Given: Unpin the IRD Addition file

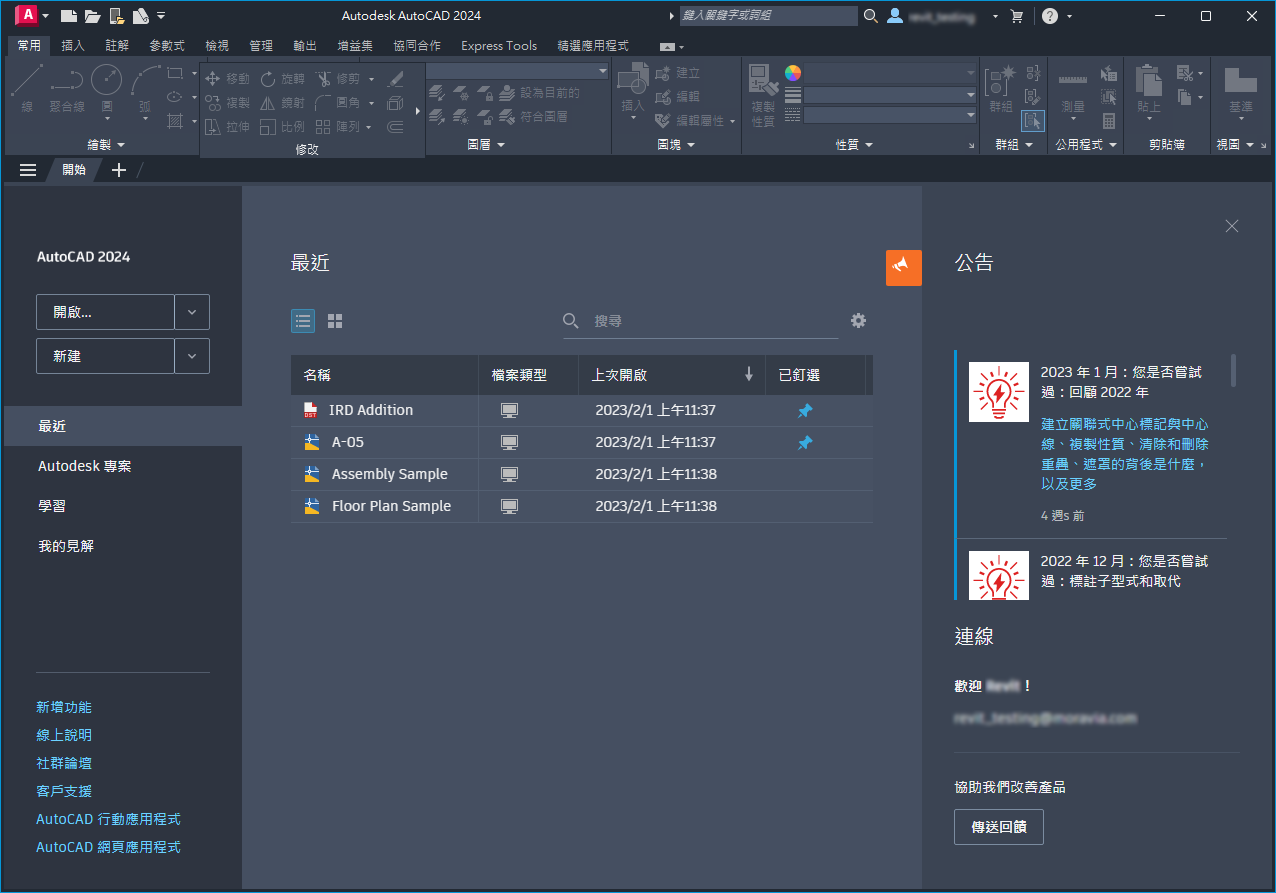Looking at the screenshot, I should [x=805, y=410].
